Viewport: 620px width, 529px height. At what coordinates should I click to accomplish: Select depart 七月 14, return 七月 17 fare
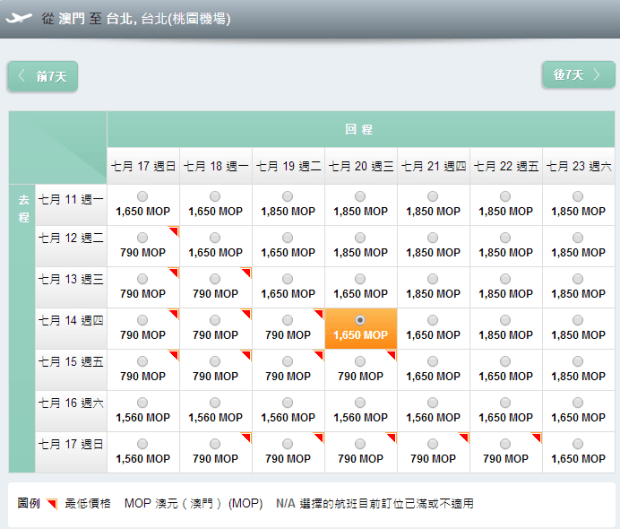coord(142,320)
